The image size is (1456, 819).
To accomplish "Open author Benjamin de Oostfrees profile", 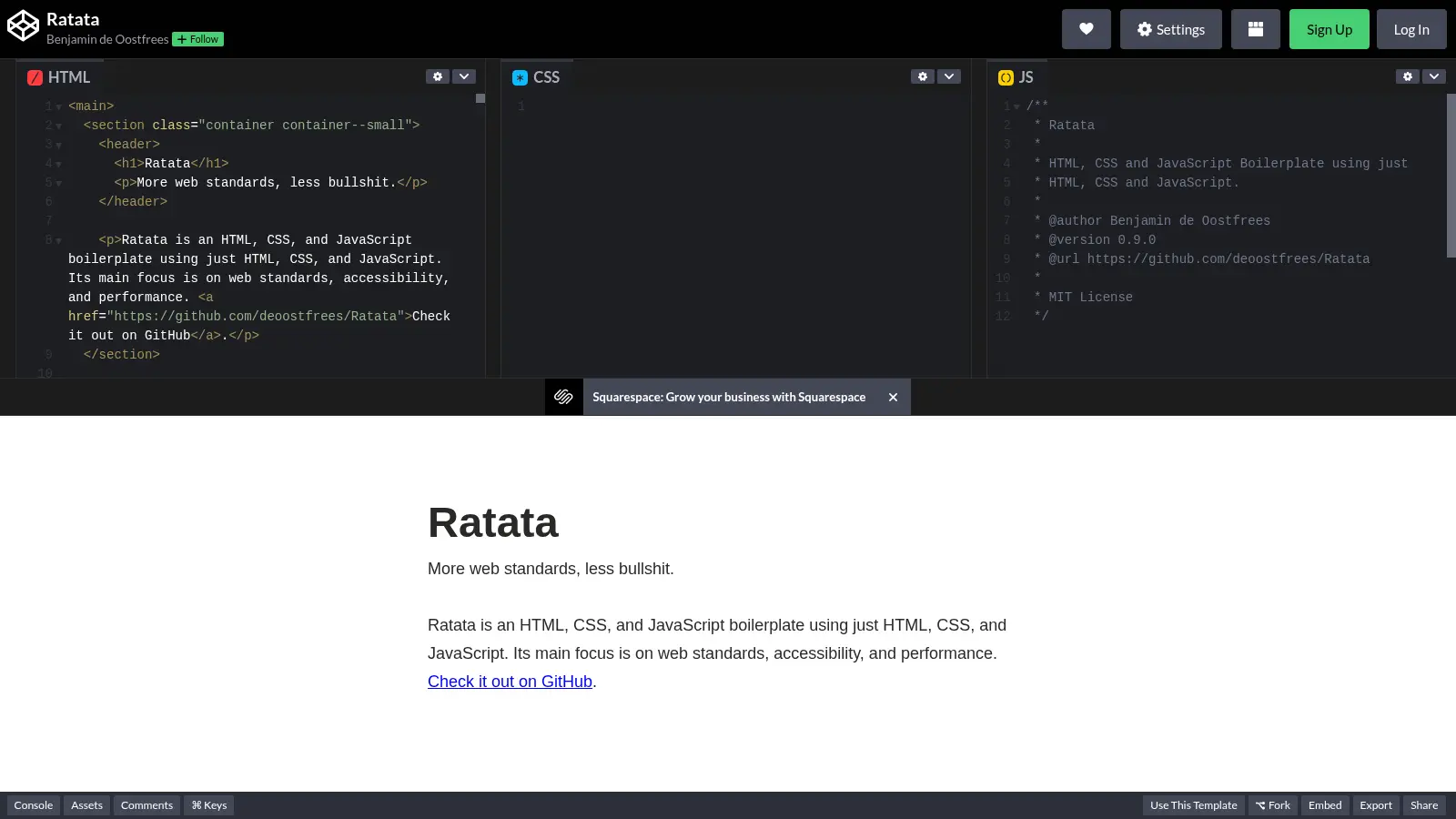I will click(107, 39).
